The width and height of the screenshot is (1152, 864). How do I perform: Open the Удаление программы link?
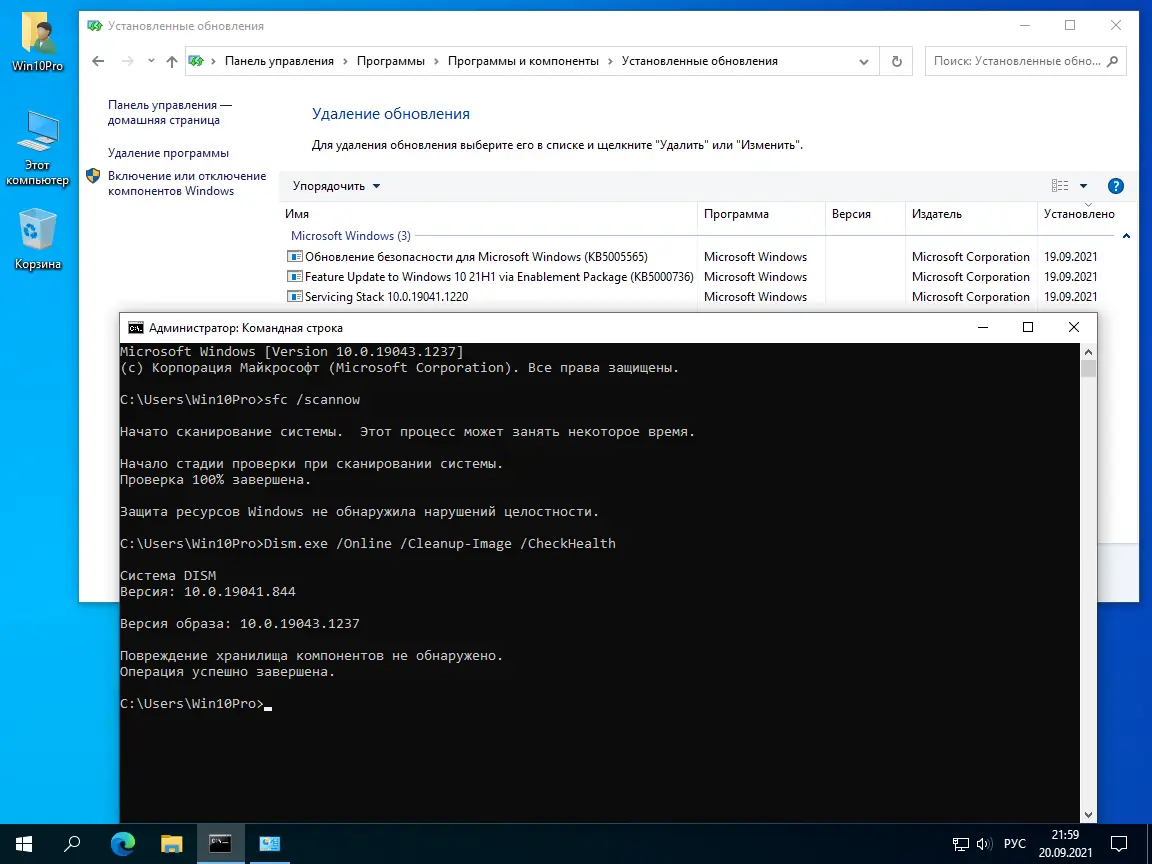pyautogui.click(x=168, y=153)
